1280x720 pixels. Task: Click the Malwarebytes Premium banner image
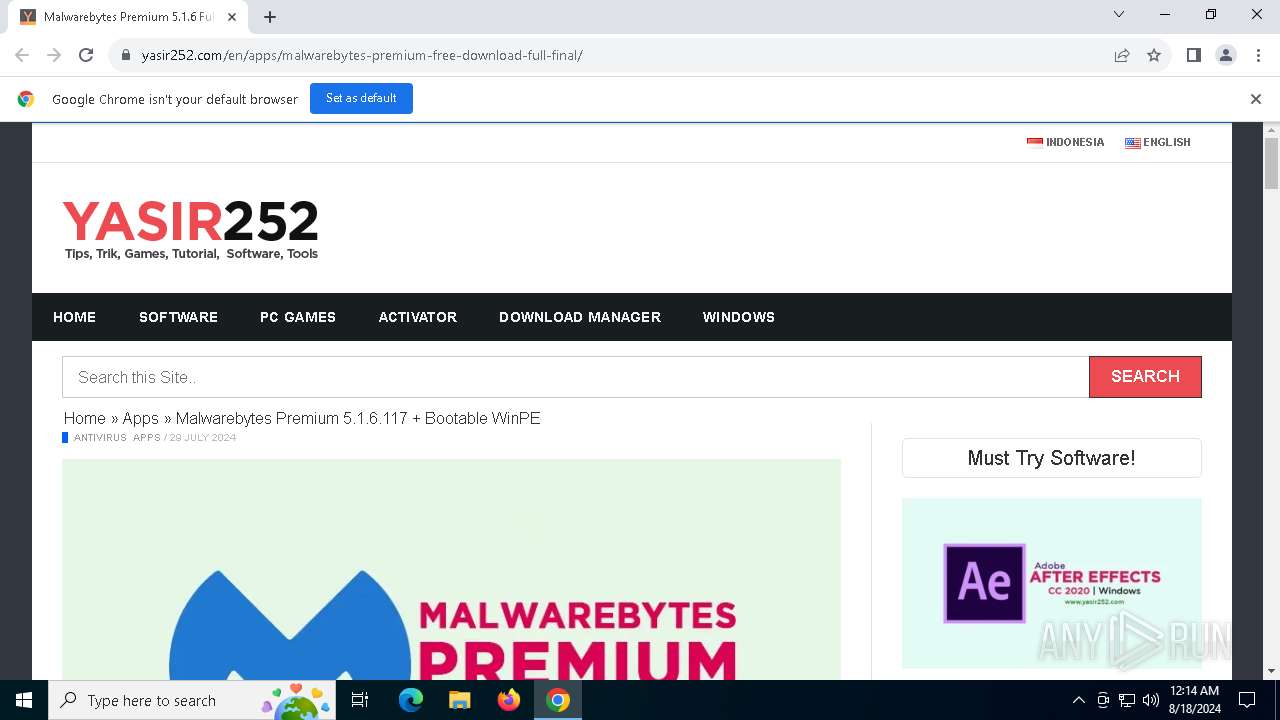point(452,569)
